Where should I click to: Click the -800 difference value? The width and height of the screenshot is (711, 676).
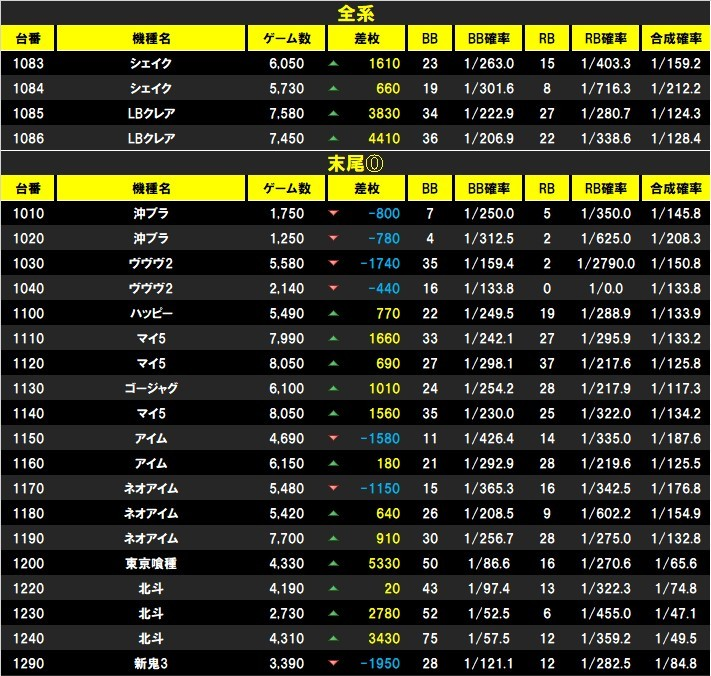pyautogui.click(x=384, y=213)
